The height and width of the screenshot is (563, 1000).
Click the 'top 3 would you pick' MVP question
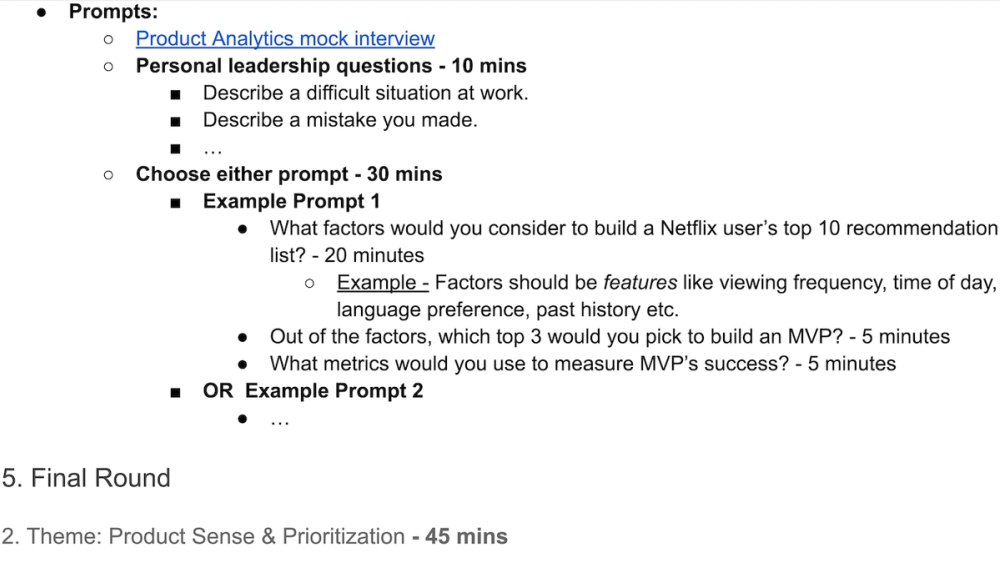pyautogui.click(x=610, y=337)
